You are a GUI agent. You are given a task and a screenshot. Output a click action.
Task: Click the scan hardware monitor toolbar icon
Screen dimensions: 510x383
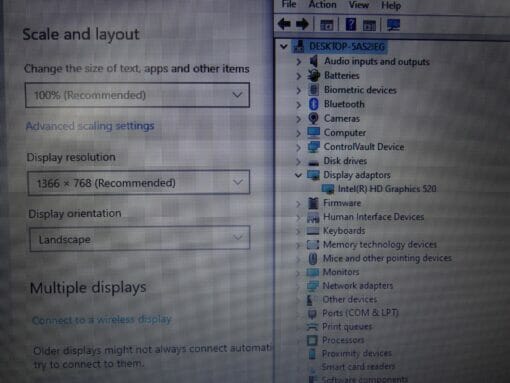pos(393,25)
